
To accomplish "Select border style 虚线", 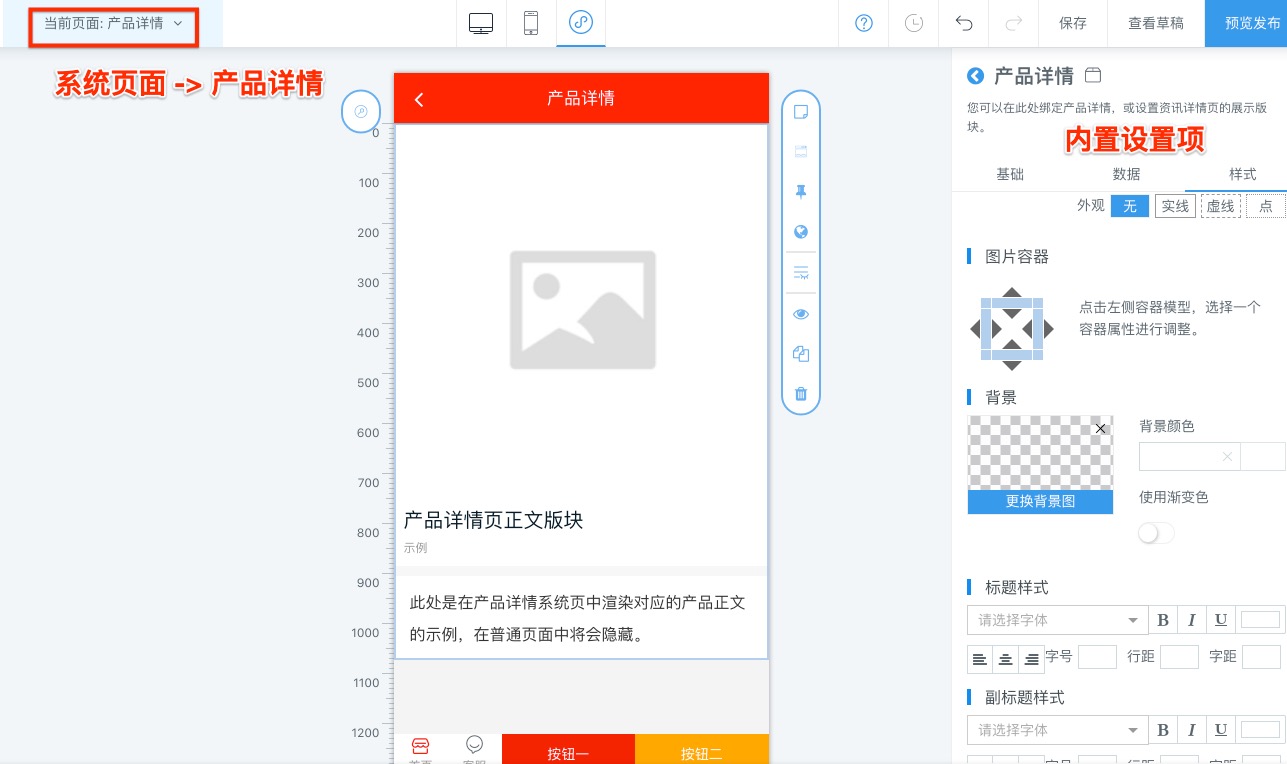I will pyautogui.click(x=1220, y=206).
